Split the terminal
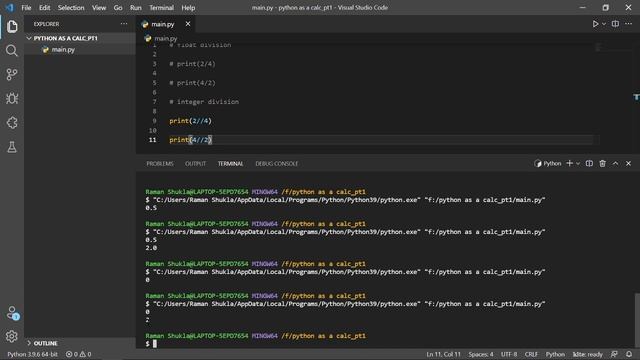The height and width of the screenshot is (360, 640). point(589,164)
